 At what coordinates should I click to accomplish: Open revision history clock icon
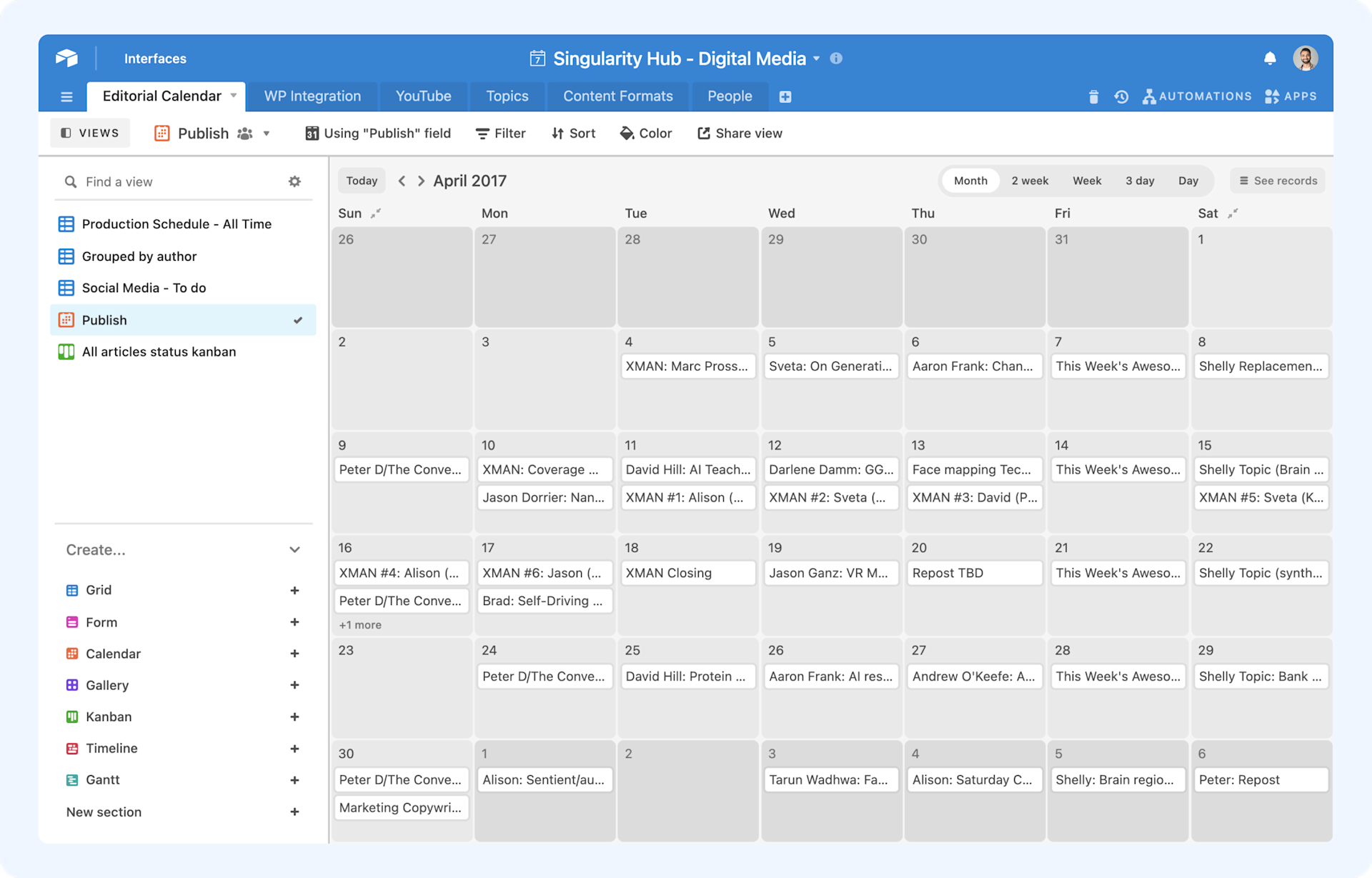(x=1121, y=96)
